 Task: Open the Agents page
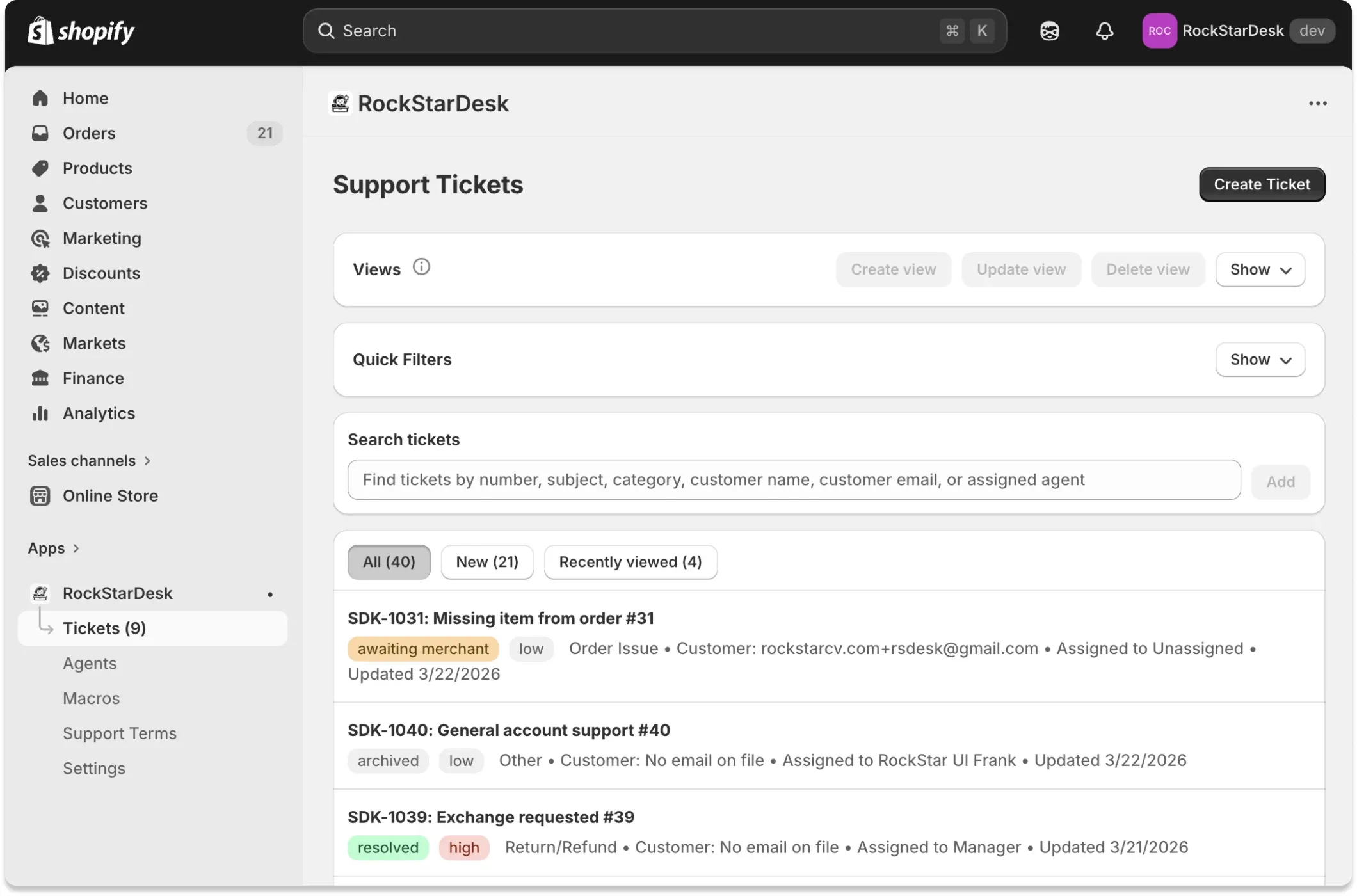90,664
